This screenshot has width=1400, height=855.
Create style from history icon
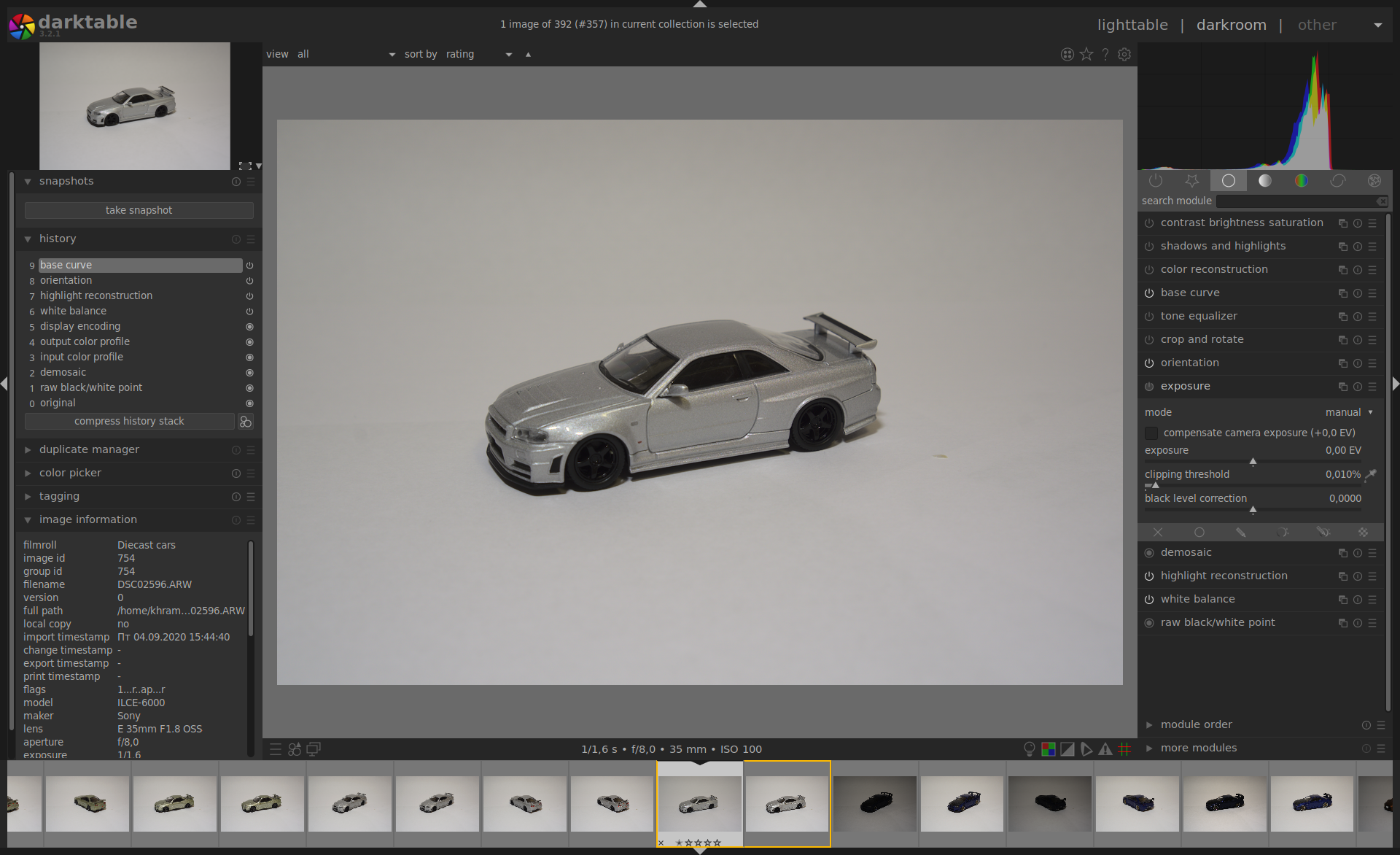point(246,422)
